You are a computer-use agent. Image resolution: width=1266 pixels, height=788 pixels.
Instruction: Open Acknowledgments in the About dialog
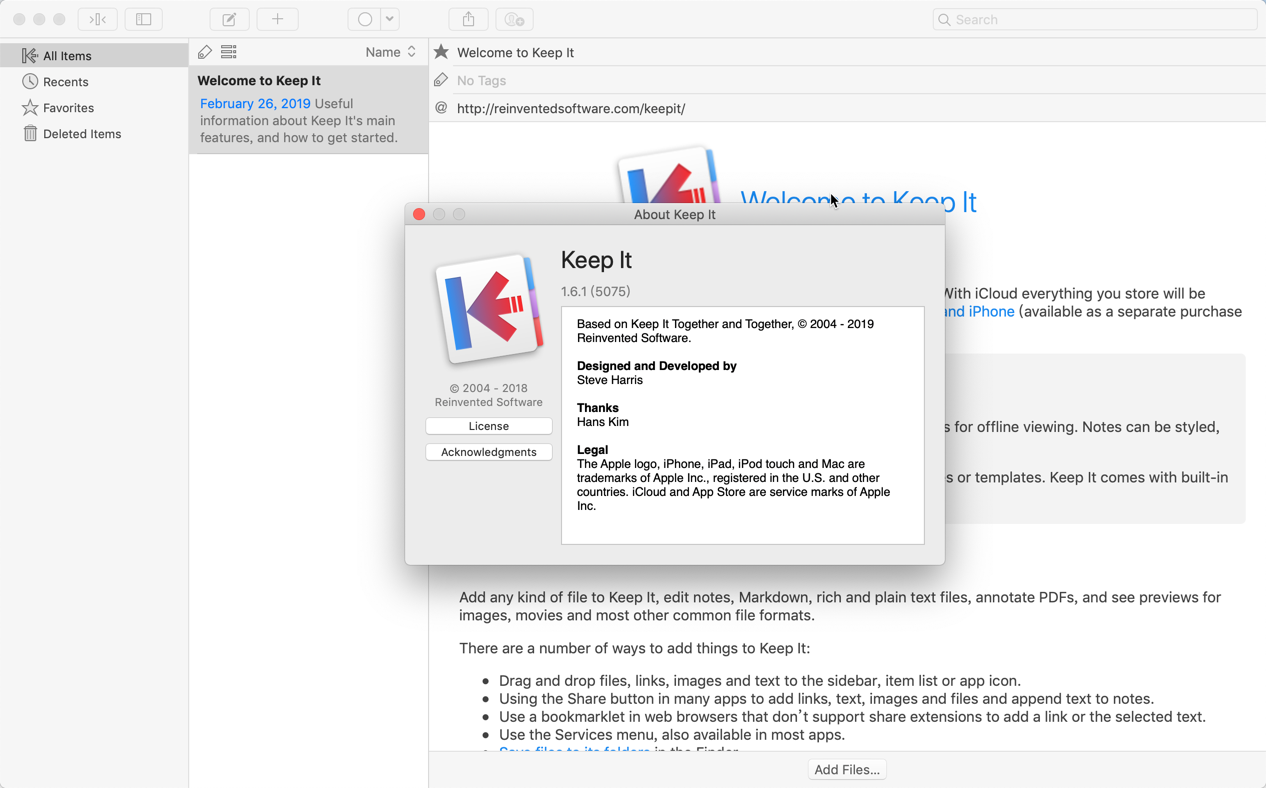489,452
